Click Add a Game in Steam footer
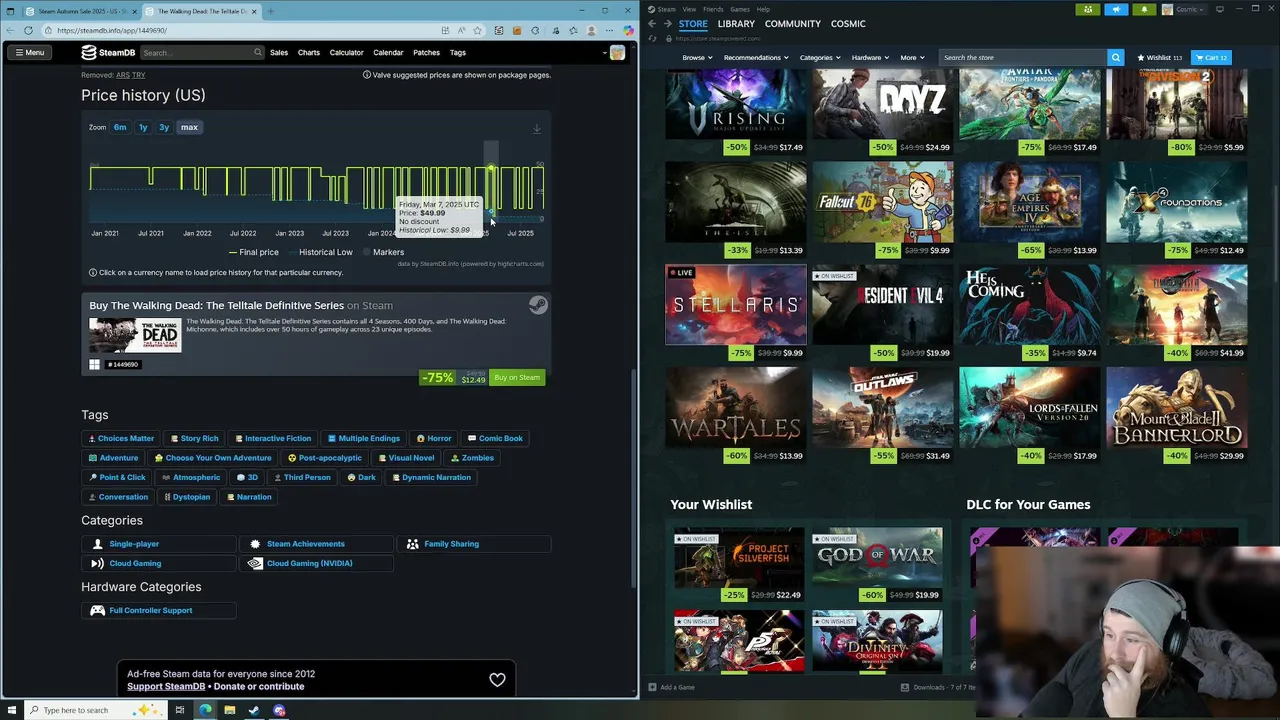The image size is (1280, 720). [671, 687]
